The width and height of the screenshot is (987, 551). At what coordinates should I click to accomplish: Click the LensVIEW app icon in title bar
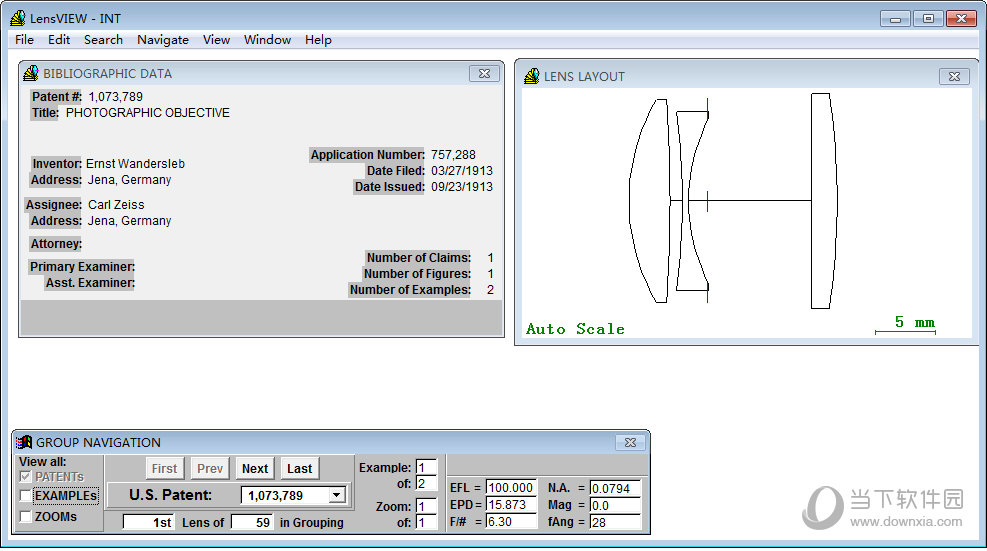tap(18, 18)
